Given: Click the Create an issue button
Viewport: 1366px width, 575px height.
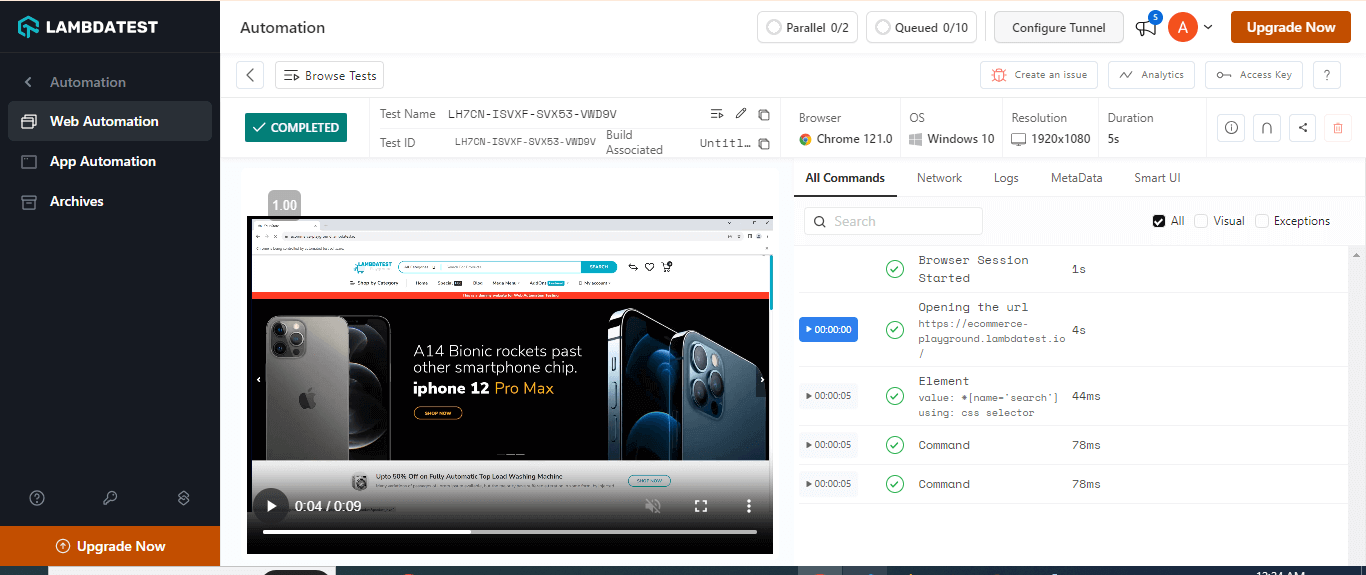Looking at the screenshot, I should [x=1039, y=75].
